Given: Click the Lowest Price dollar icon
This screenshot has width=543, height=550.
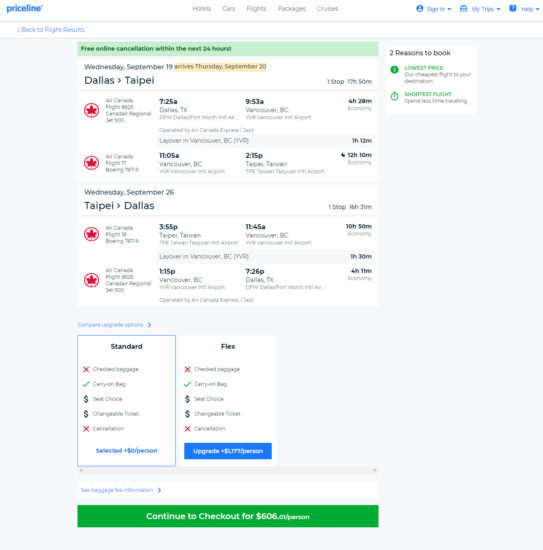Looking at the screenshot, I should pyautogui.click(x=395, y=69).
